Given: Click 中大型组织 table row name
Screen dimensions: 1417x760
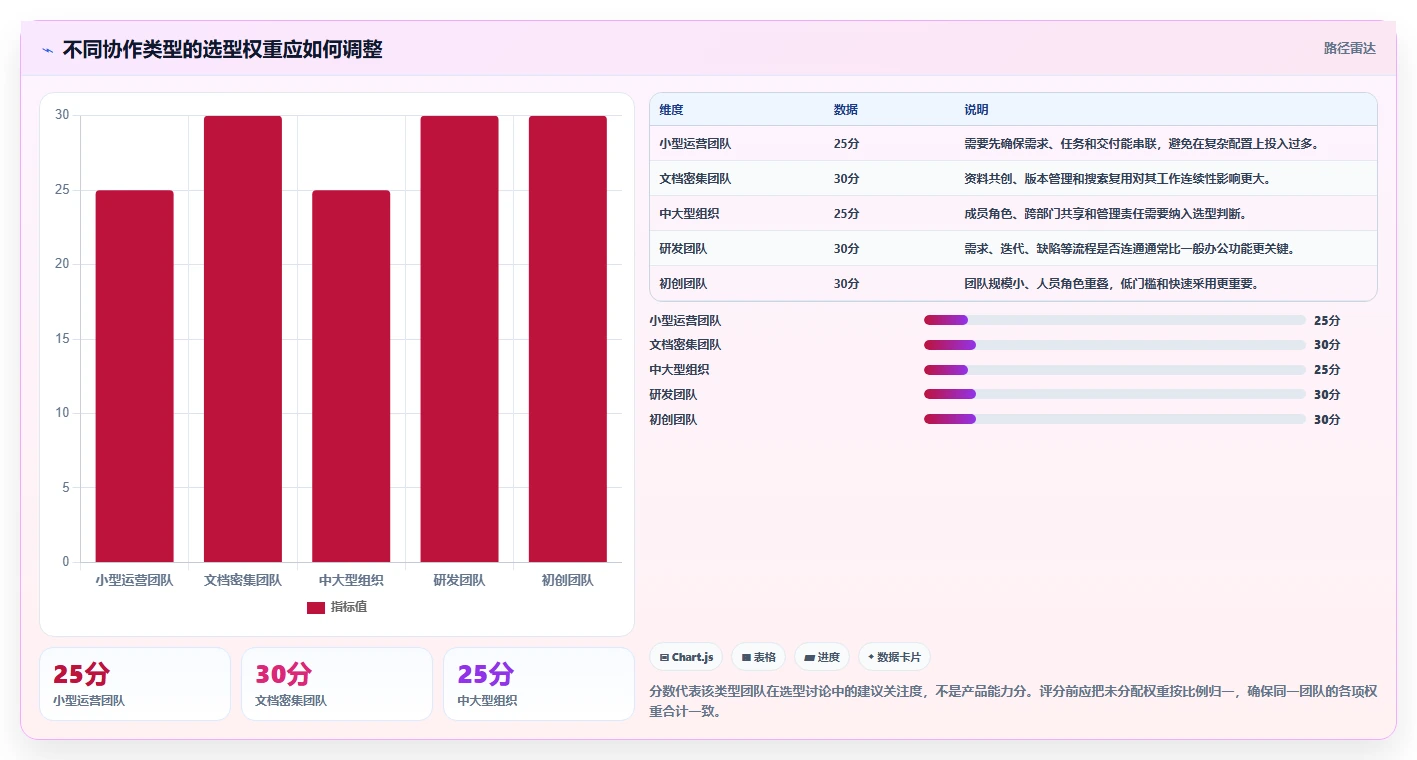Looking at the screenshot, I should pos(689,214).
